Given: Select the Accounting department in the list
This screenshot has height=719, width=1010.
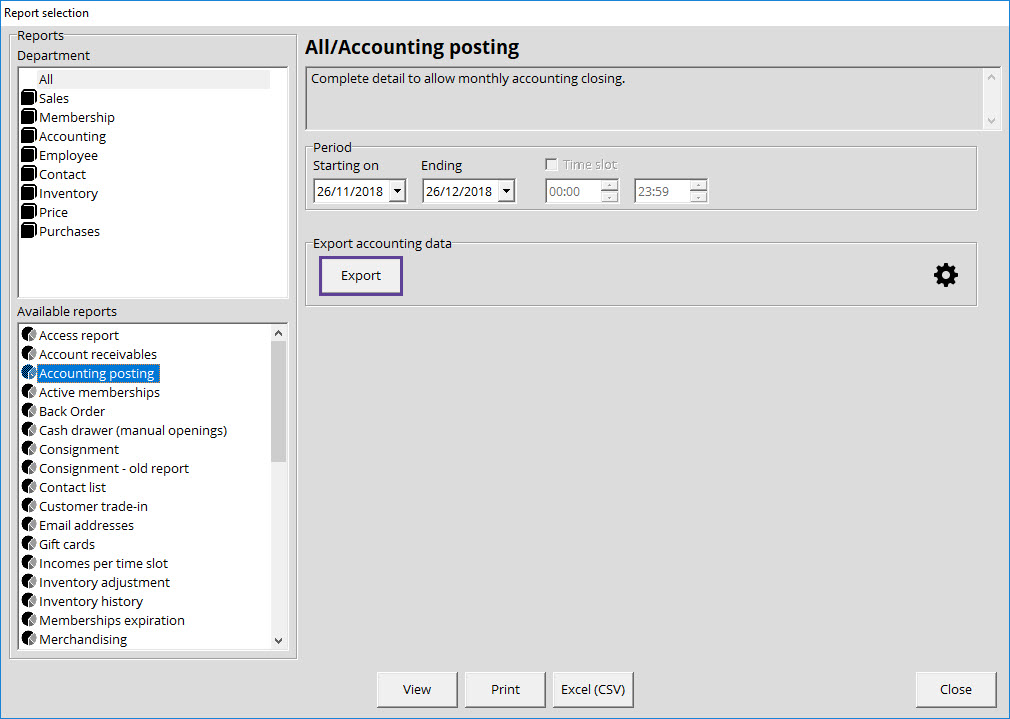Looking at the screenshot, I should click(x=70, y=135).
